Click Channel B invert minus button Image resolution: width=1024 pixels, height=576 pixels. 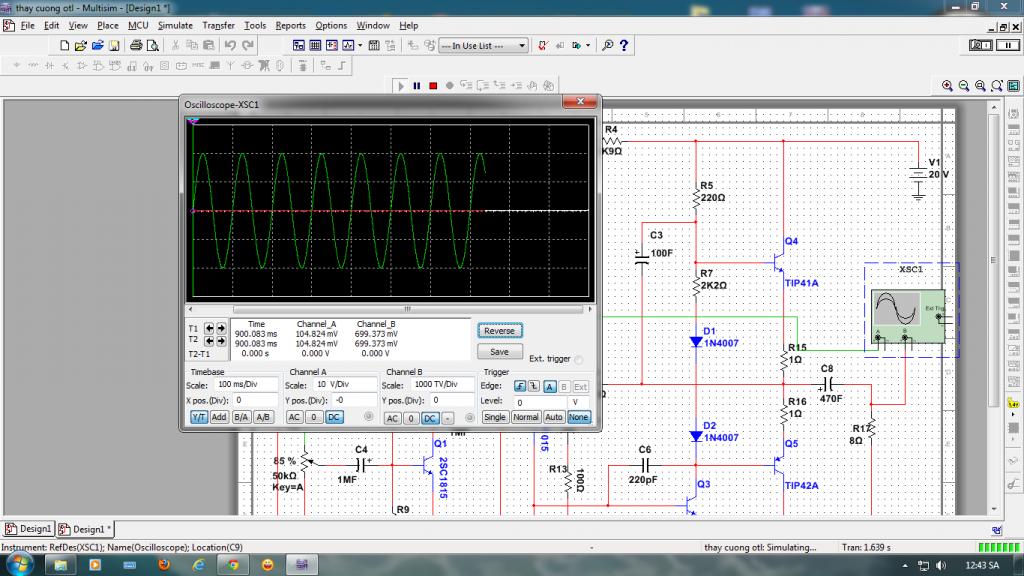click(448, 418)
